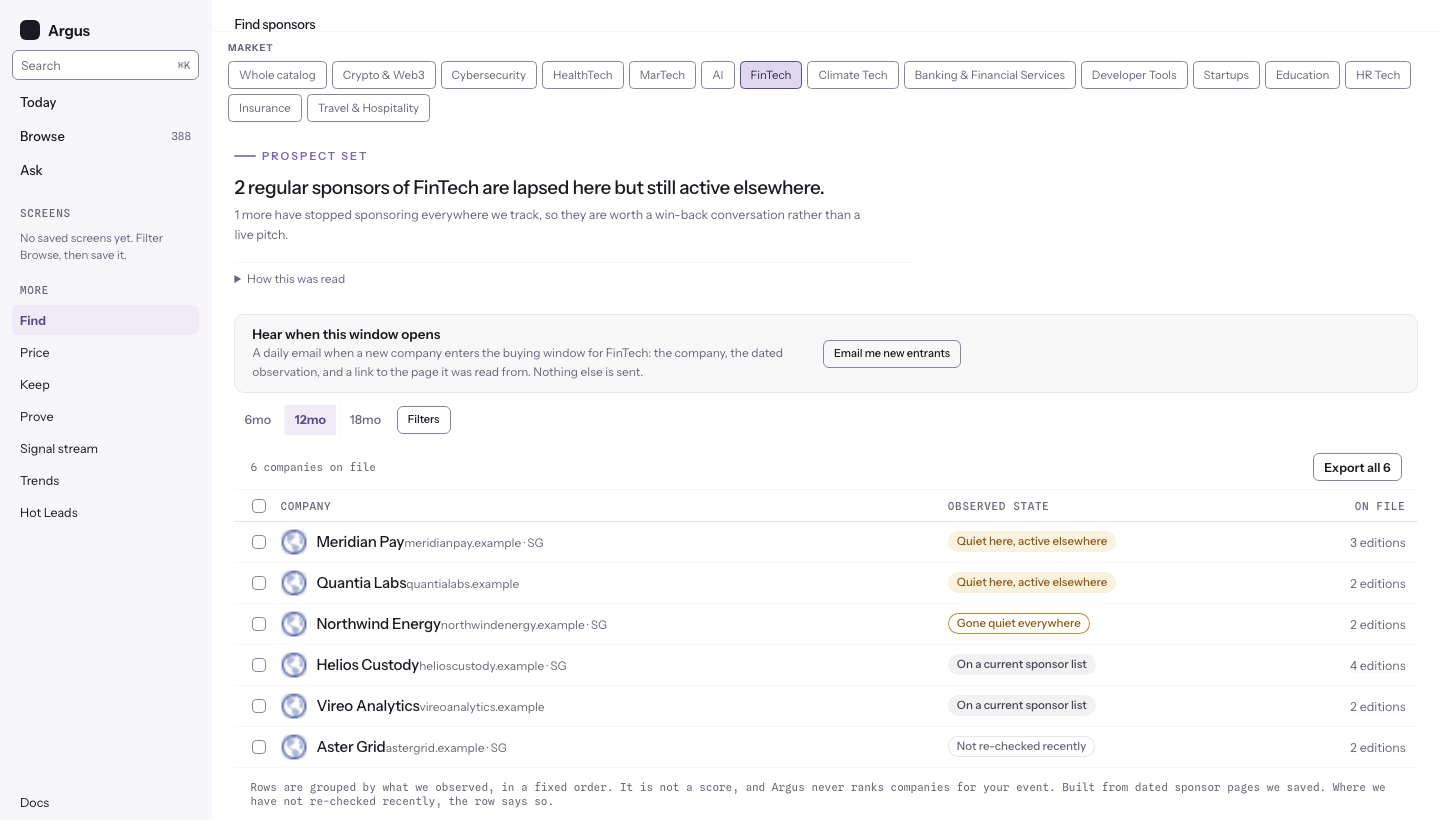1440x820 pixels.
Task: Select the HealthTech market chip
Action: coord(583,75)
